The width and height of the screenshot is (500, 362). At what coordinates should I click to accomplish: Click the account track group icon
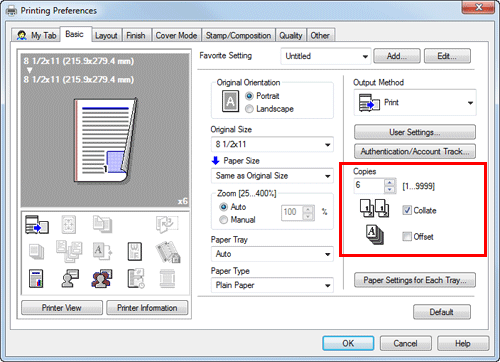pos(102,279)
